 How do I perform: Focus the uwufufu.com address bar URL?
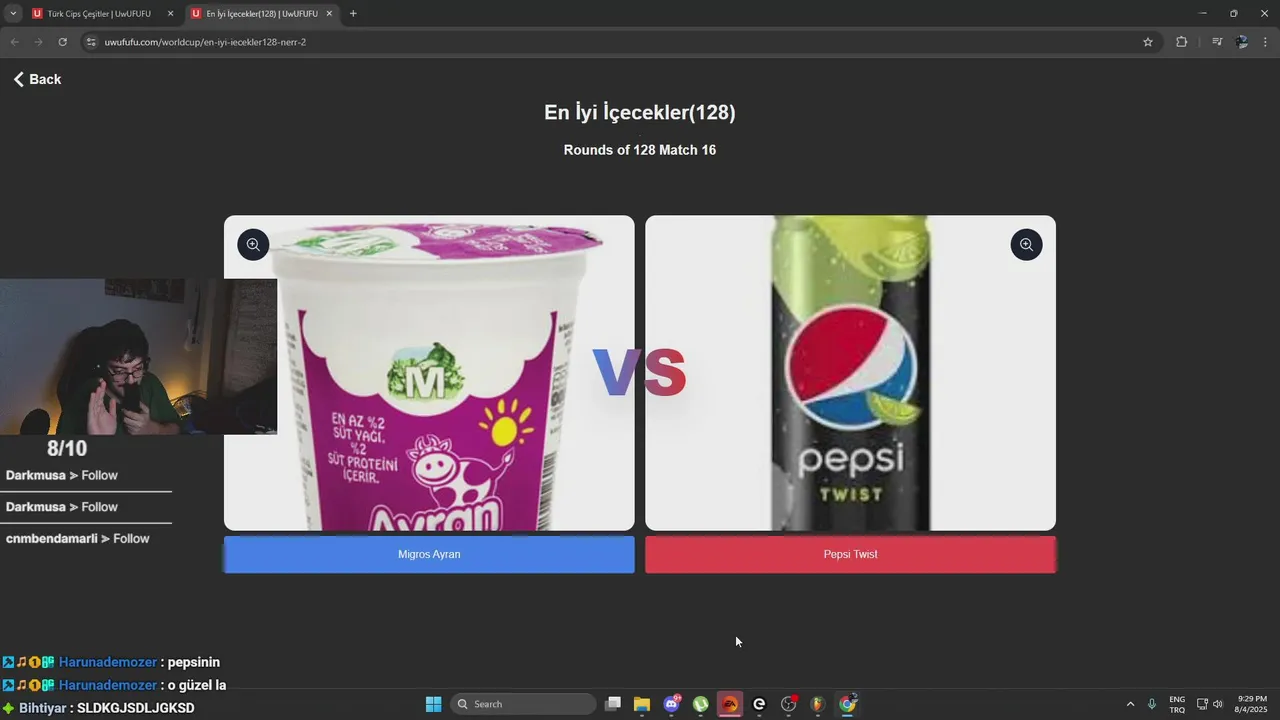click(205, 42)
